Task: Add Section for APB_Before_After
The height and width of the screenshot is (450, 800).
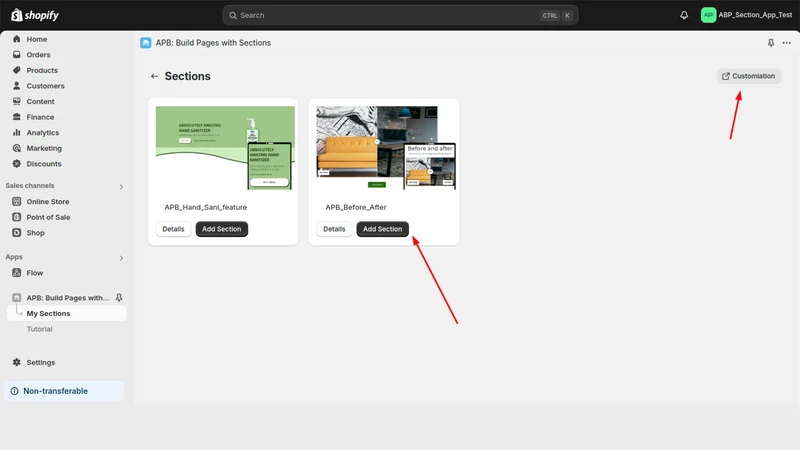Action: 382,229
